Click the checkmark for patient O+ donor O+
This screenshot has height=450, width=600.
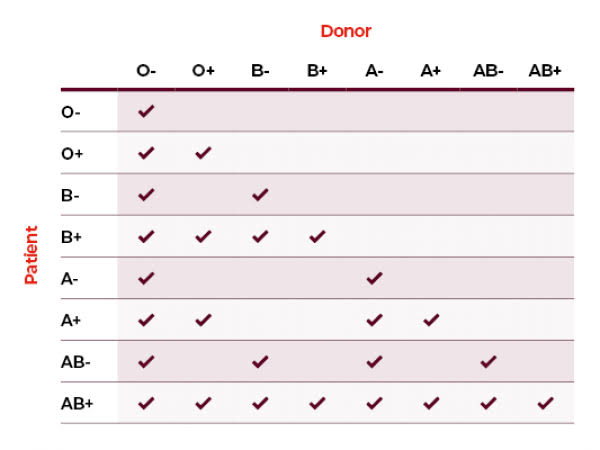[x=203, y=153]
